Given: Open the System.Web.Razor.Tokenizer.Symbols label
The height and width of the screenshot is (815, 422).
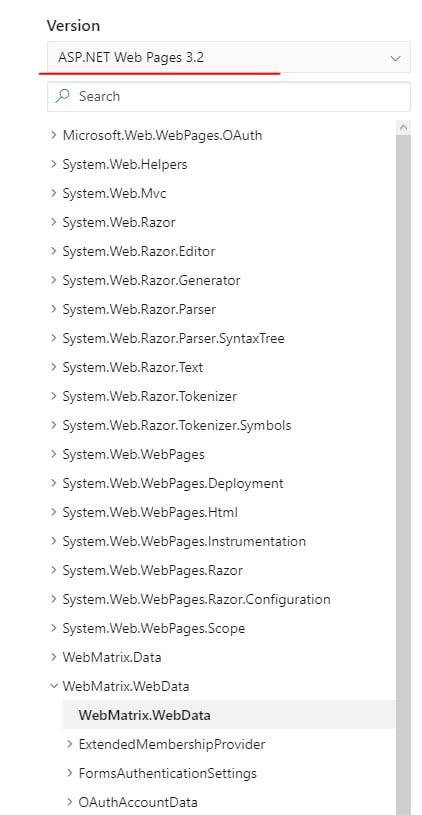Looking at the screenshot, I should pos(177,426).
